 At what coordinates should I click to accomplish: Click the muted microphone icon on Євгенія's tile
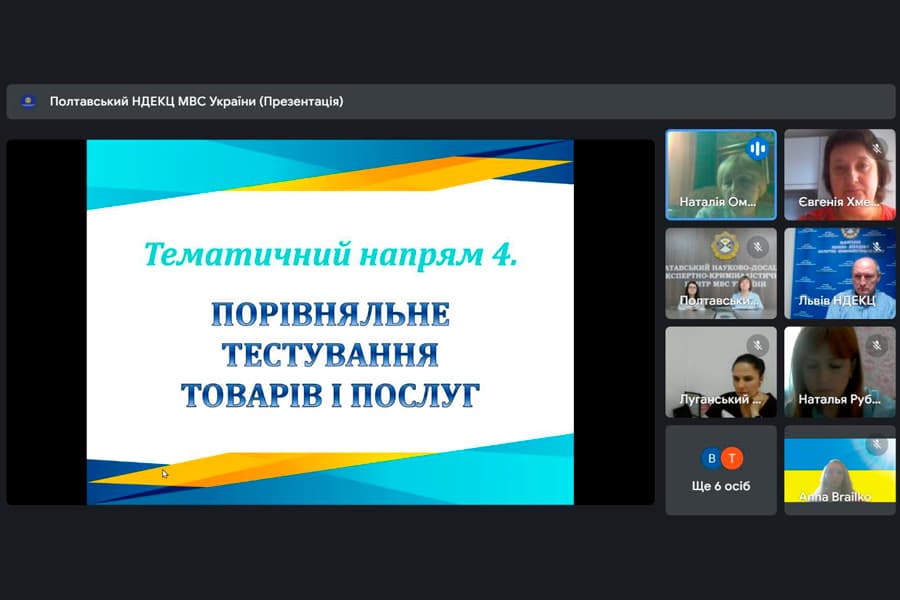pos(875,147)
